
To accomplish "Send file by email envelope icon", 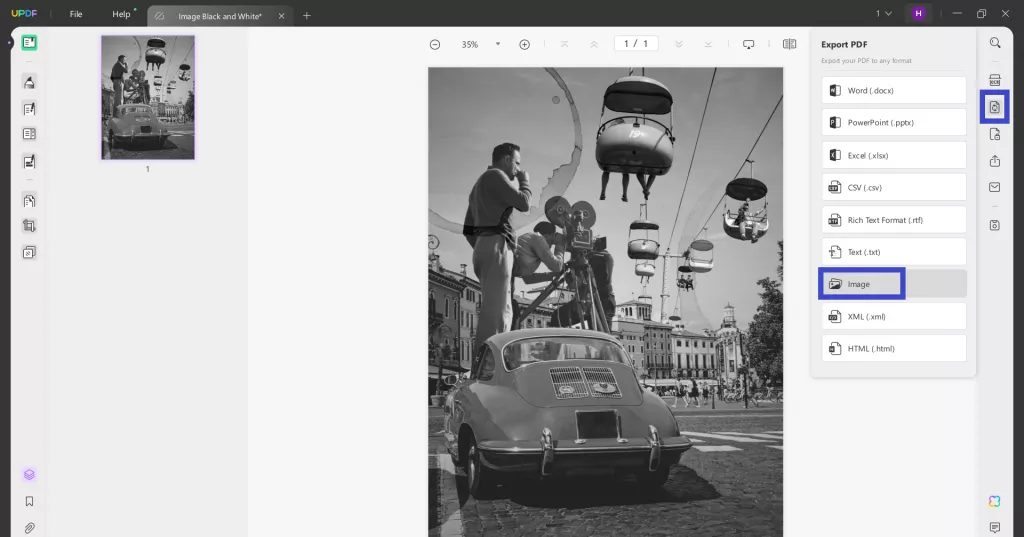I will coord(994,187).
